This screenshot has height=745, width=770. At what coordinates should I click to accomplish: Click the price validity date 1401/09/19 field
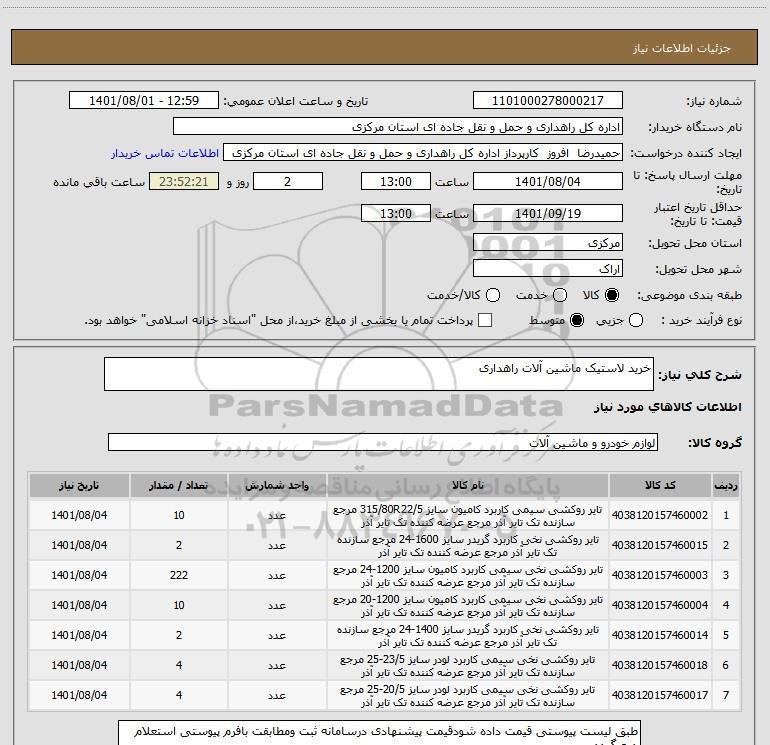(548, 213)
